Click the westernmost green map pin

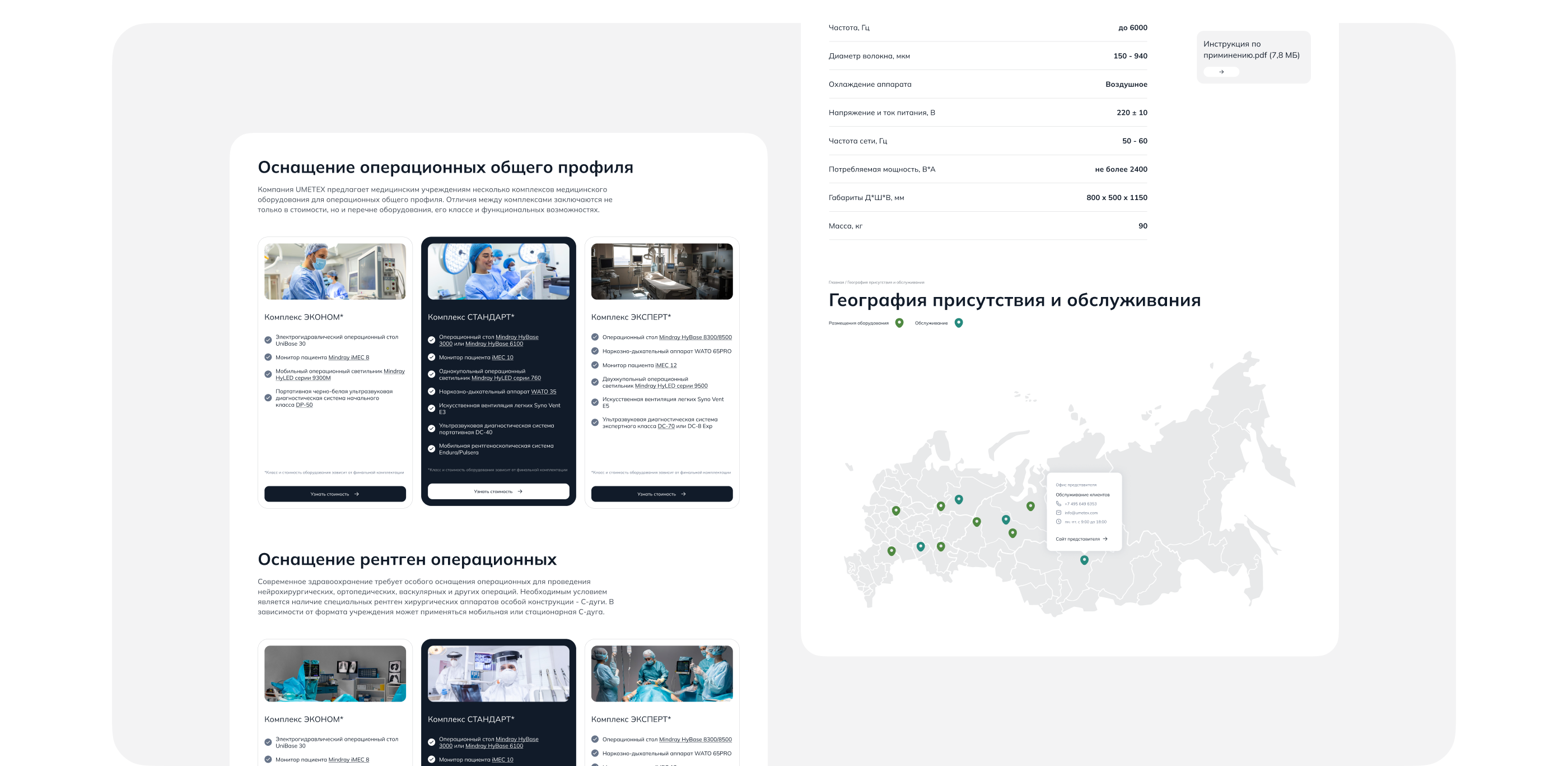(891, 550)
